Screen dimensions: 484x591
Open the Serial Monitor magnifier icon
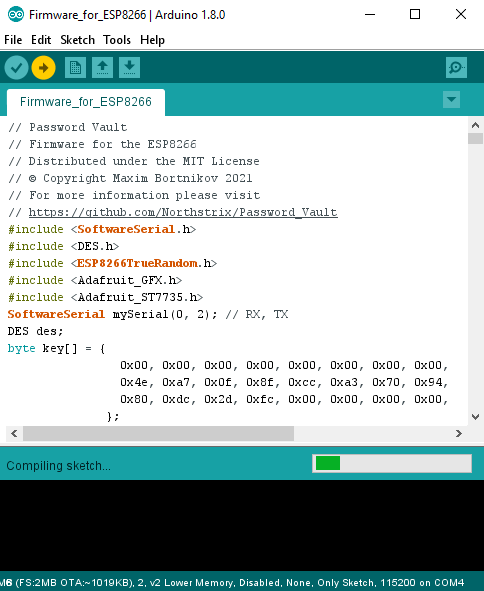click(x=456, y=67)
